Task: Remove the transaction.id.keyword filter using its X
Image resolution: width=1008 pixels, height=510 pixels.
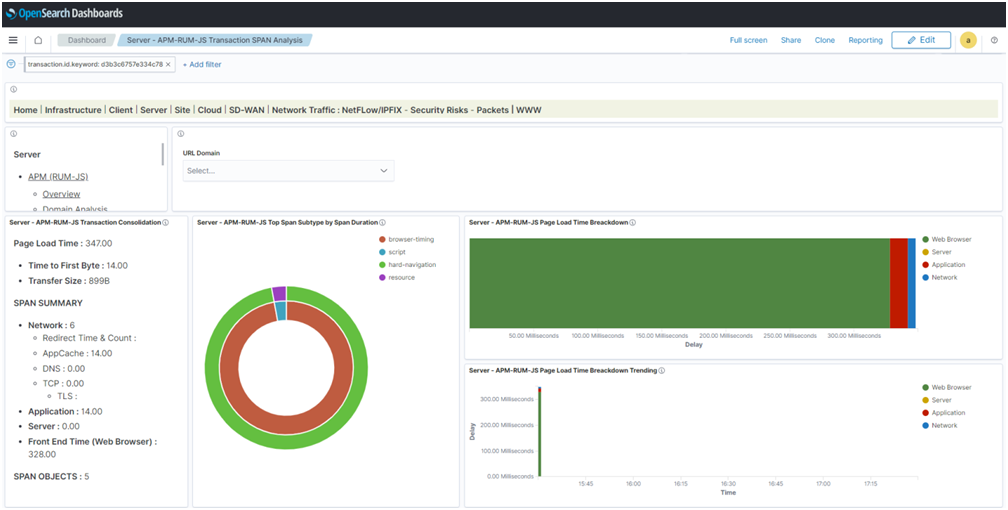Action: point(168,64)
